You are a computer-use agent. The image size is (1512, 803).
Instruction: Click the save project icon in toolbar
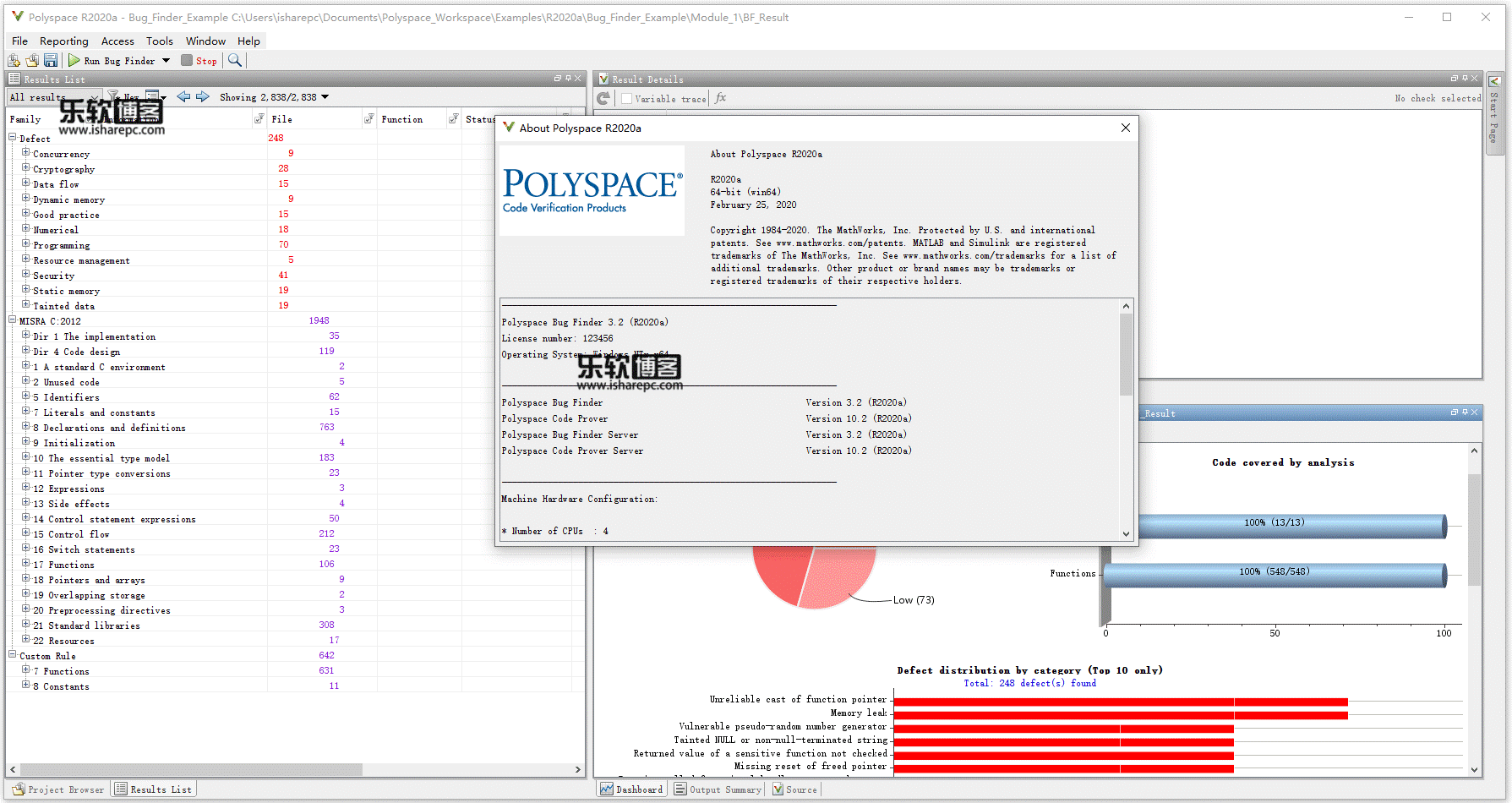tap(51, 60)
